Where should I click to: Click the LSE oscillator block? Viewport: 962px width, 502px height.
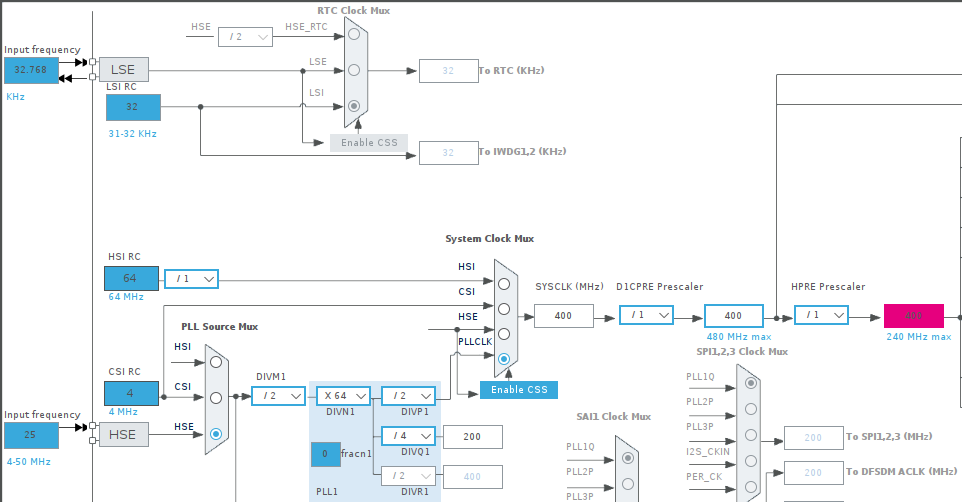[123, 69]
